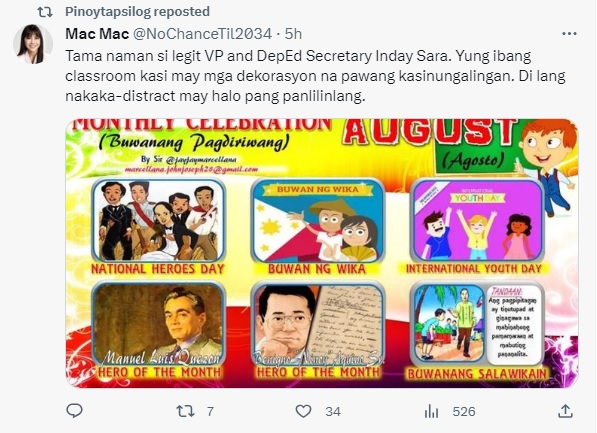Click the 526 views count
The width and height of the screenshot is (597, 433).
point(464,412)
